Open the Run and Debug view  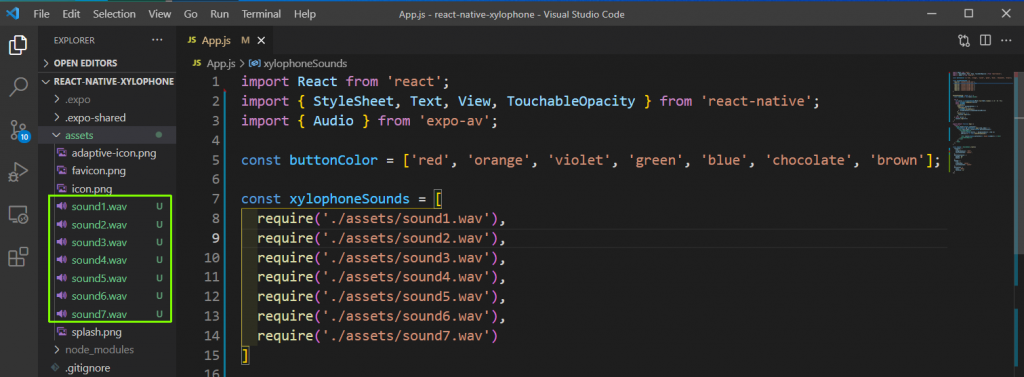(18, 172)
